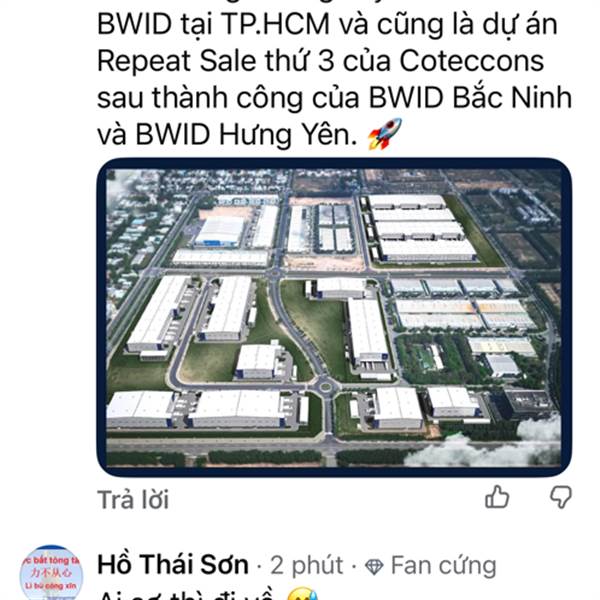Tap the crying emoji in Sơn's comment
600x600 pixels.
click(x=302, y=594)
